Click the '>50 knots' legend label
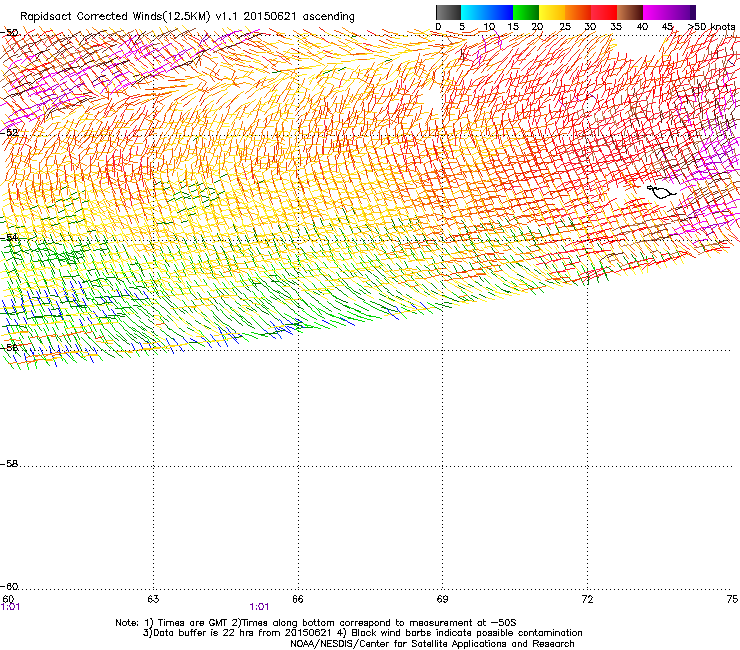Screen dimensions: 740x650 [711, 27]
